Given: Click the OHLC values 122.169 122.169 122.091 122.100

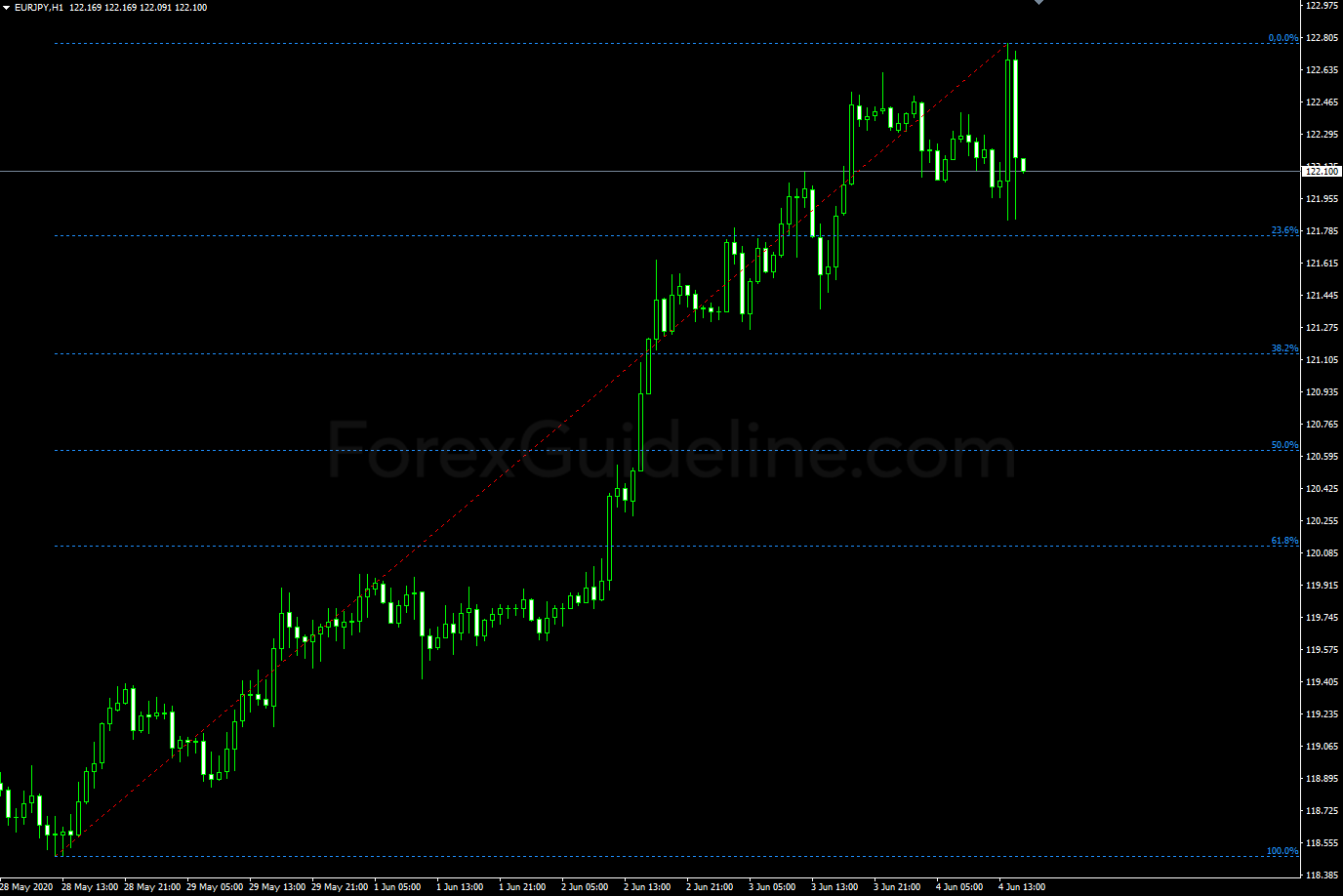Looking at the screenshot, I should [138, 8].
